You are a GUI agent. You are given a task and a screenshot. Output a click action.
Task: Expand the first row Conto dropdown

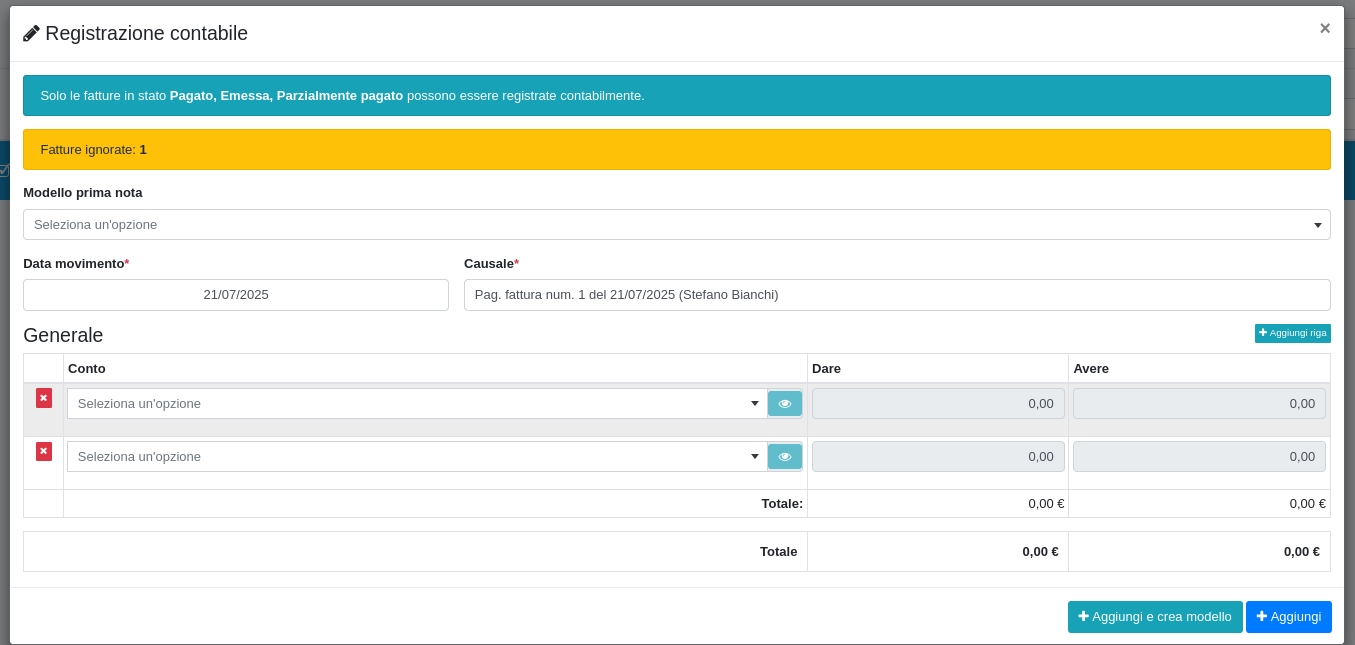[x=416, y=404]
